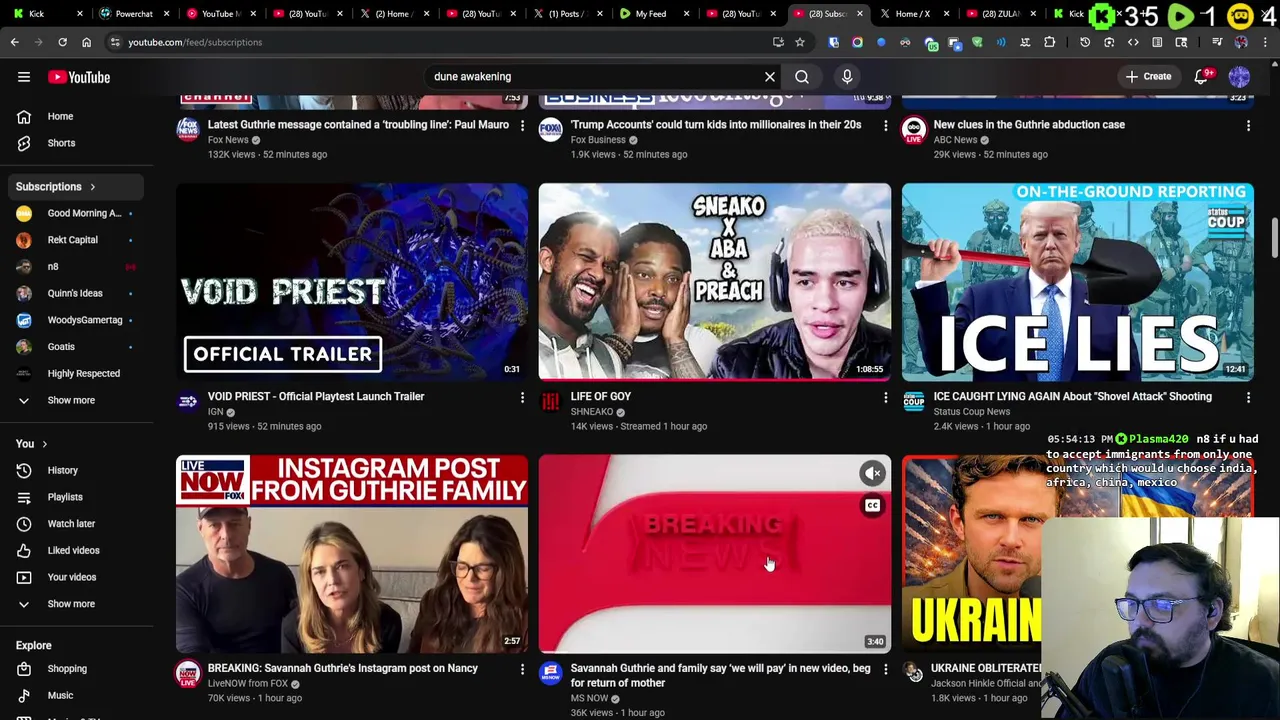Click the address bar URL field
This screenshot has height=720, width=1280.
click(440, 42)
